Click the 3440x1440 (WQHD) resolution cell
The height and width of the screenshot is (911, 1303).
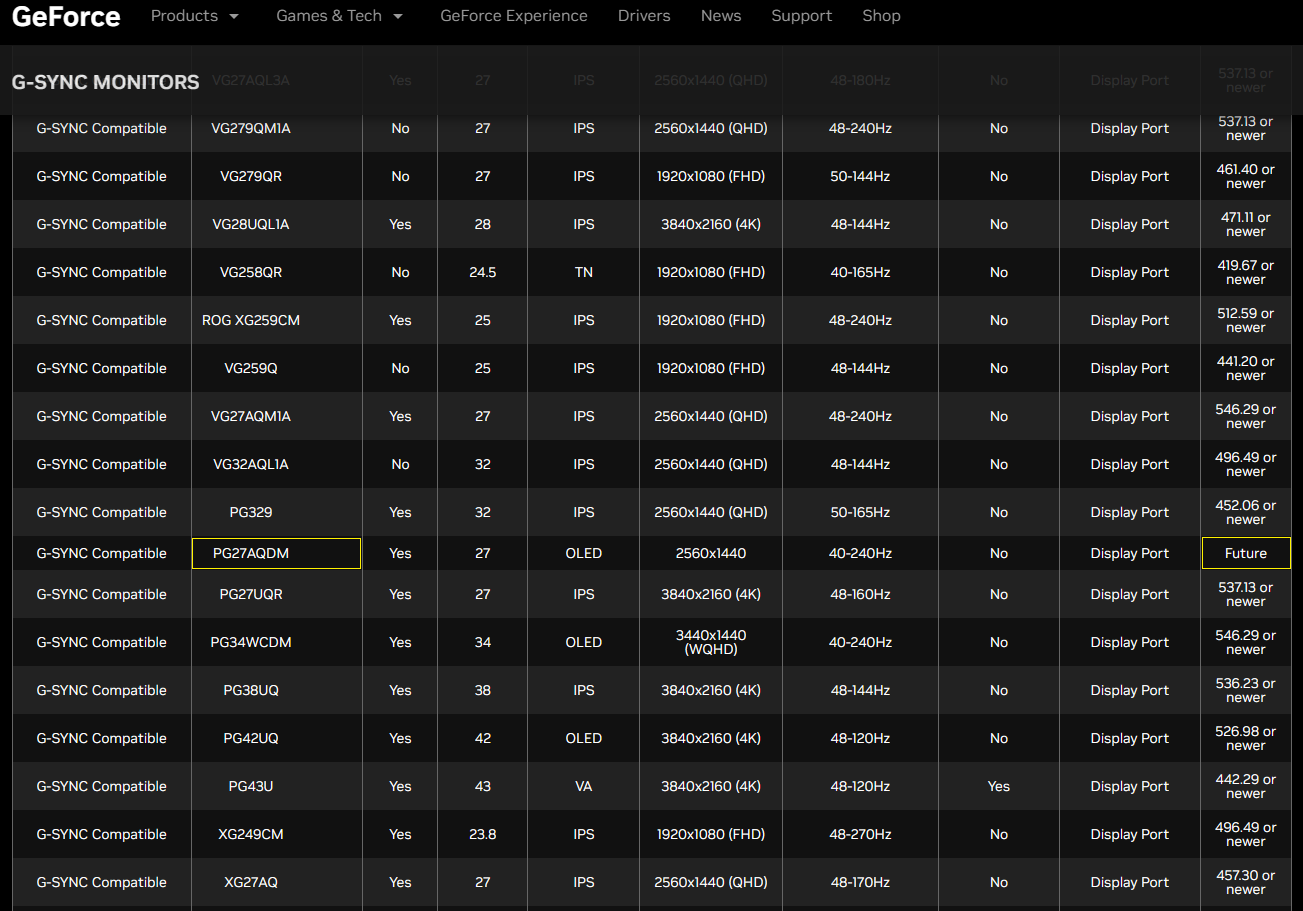tap(710, 642)
